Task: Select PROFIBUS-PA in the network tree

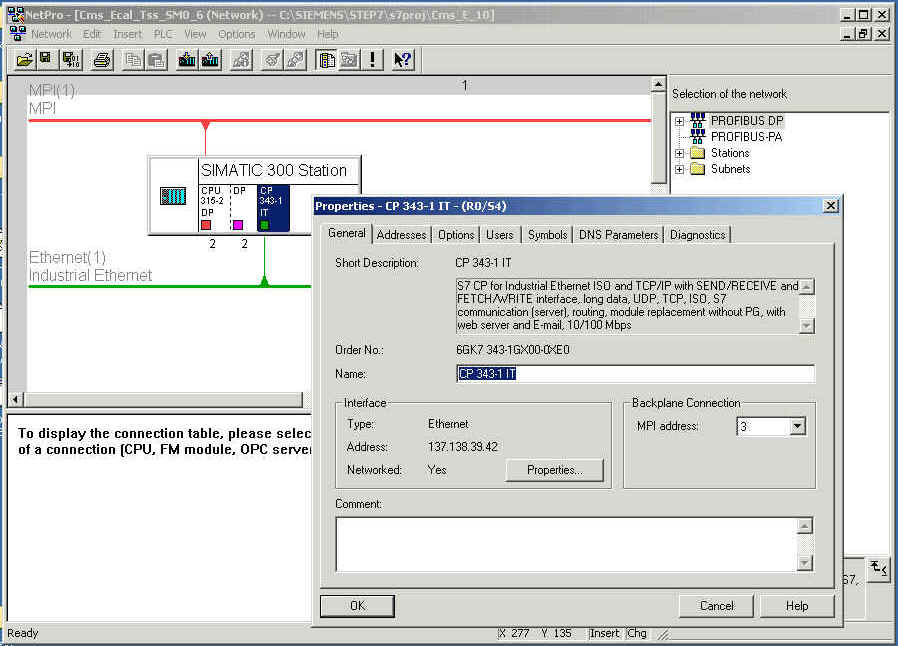Action: point(746,137)
